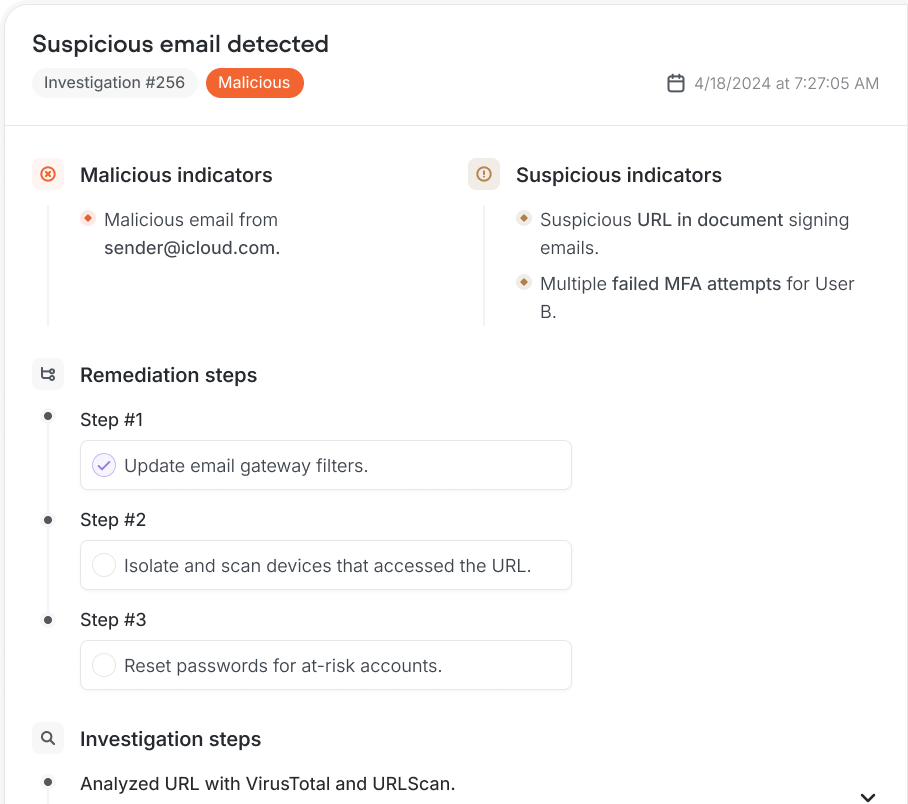This screenshot has width=908, height=804.
Task: Open Investigation #256 tag
Action: [114, 83]
